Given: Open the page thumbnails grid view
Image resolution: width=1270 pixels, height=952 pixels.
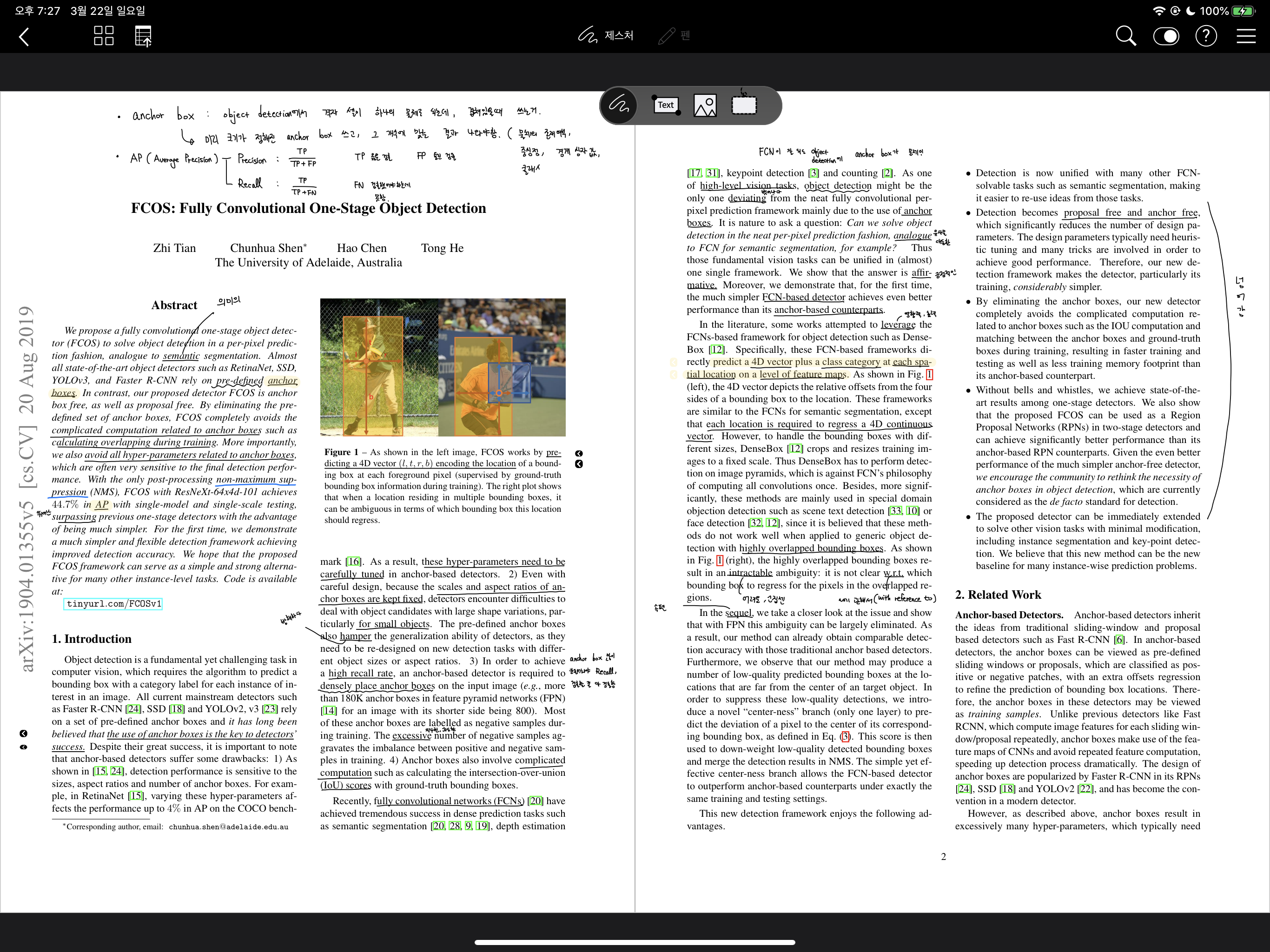Looking at the screenshot, I should coord(104,36).
